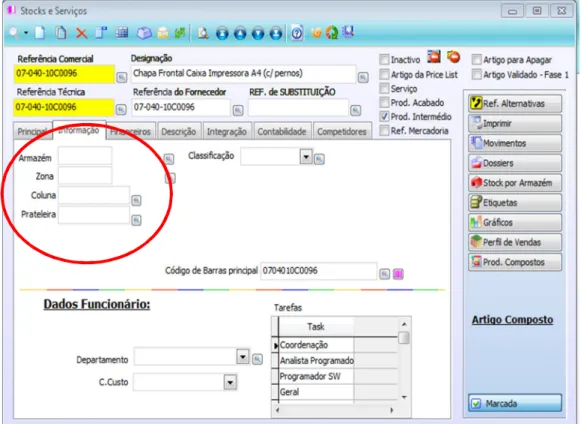Image resolution: width=581 pixels, height=424 pixels.
Task: Go to first record navigation icon
Action: point(222,33)
